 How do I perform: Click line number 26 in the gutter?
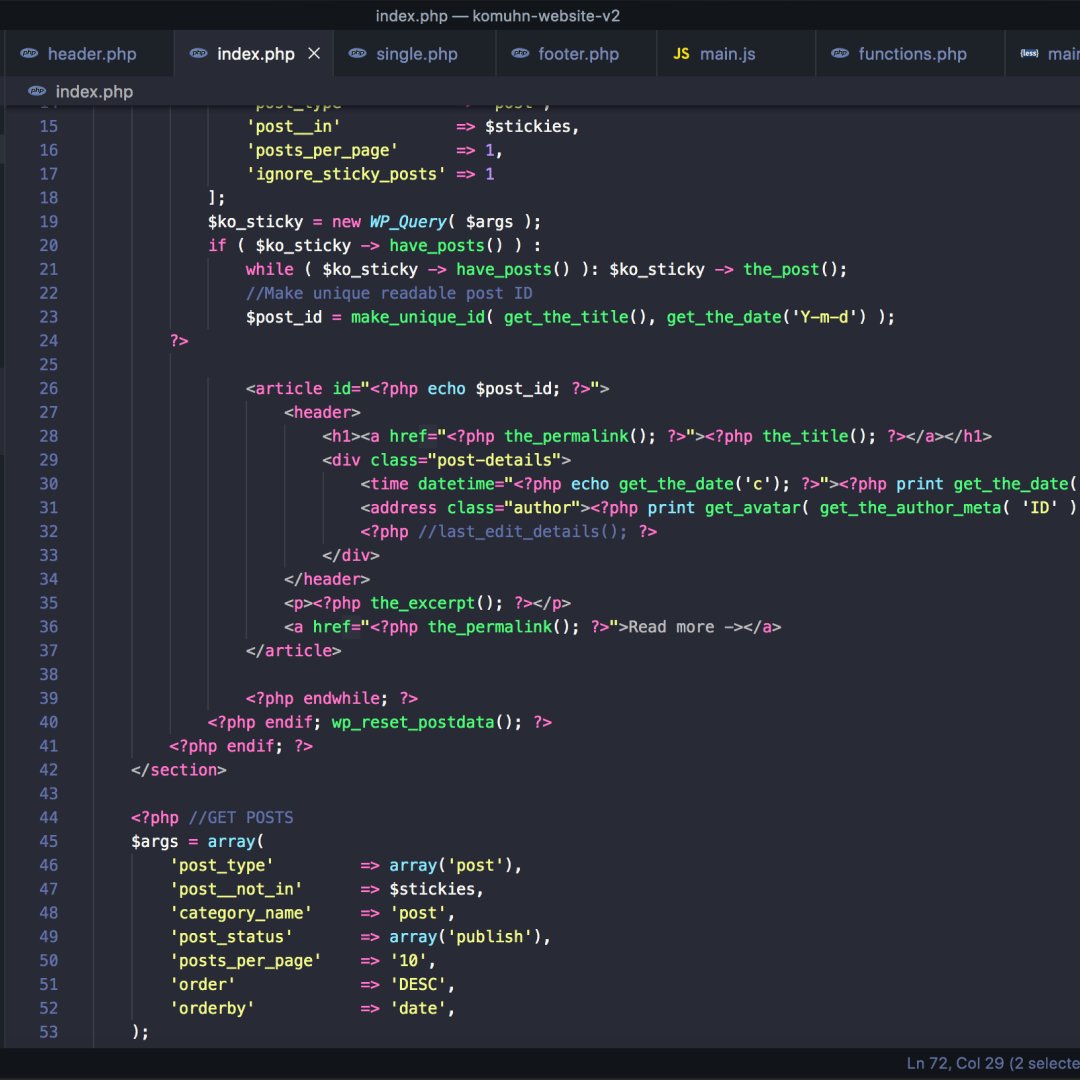(x=48, y=388)
